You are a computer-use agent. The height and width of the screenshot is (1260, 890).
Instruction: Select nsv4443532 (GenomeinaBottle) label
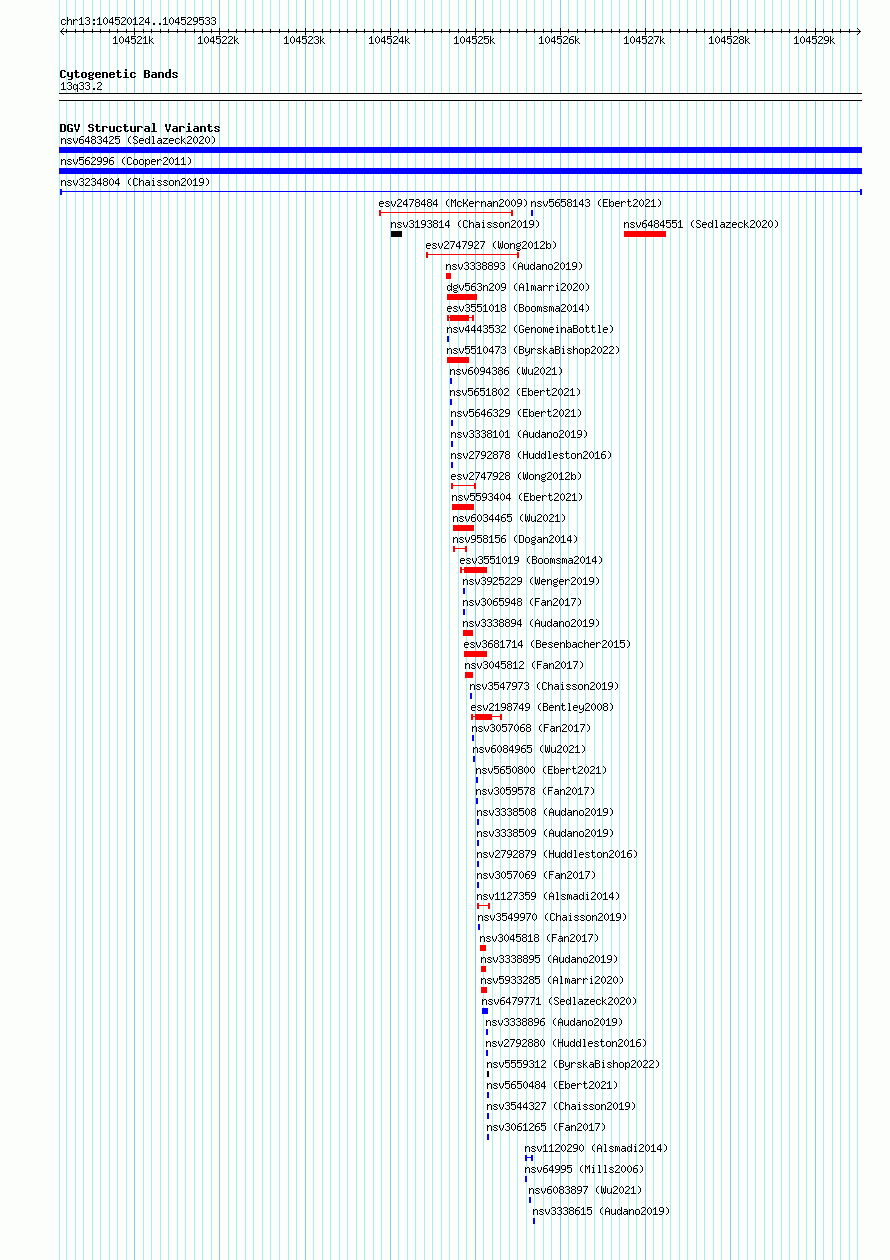point(530,329)
